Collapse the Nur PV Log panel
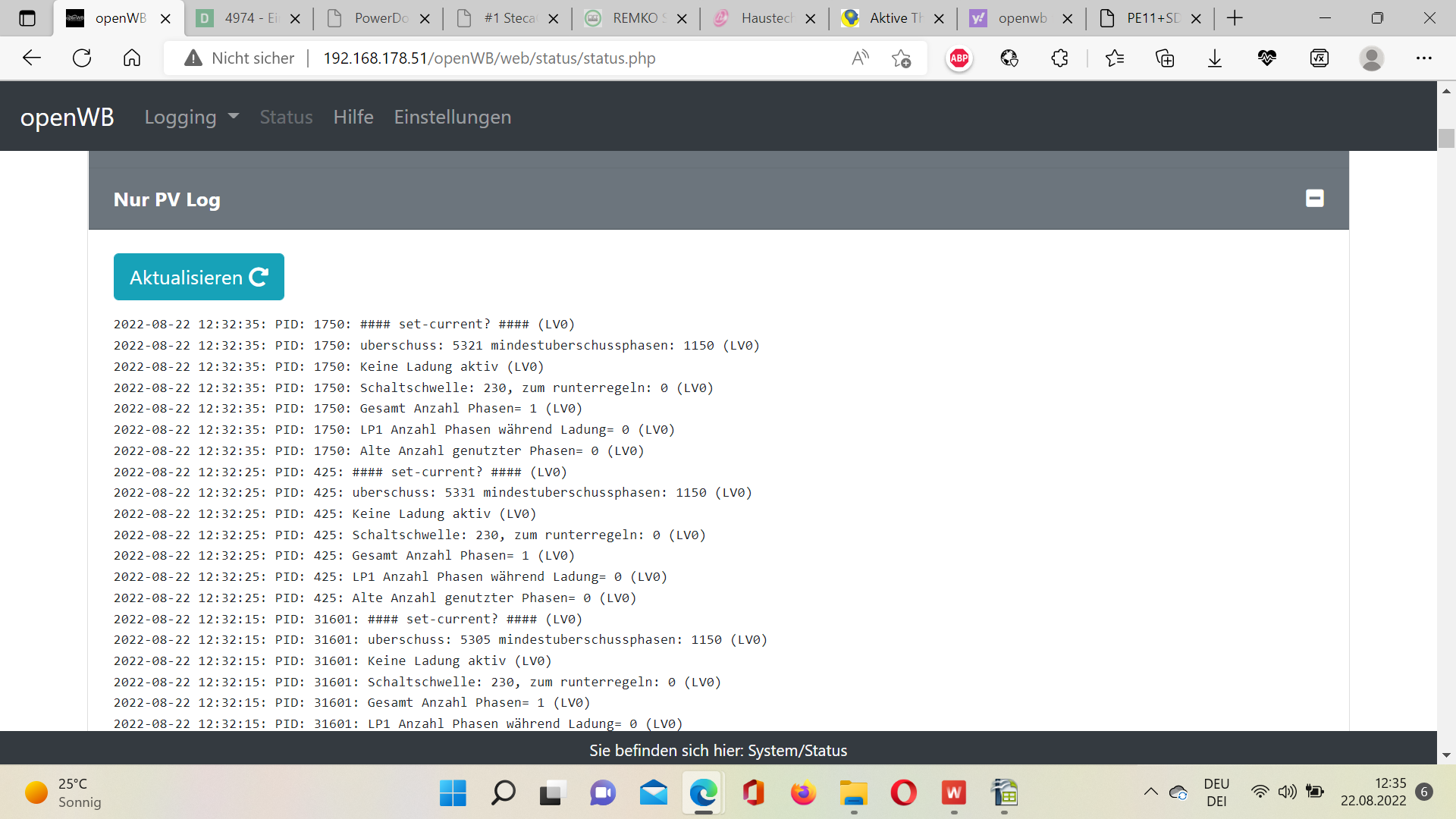1456x819 pixels. pos(1314,199)
